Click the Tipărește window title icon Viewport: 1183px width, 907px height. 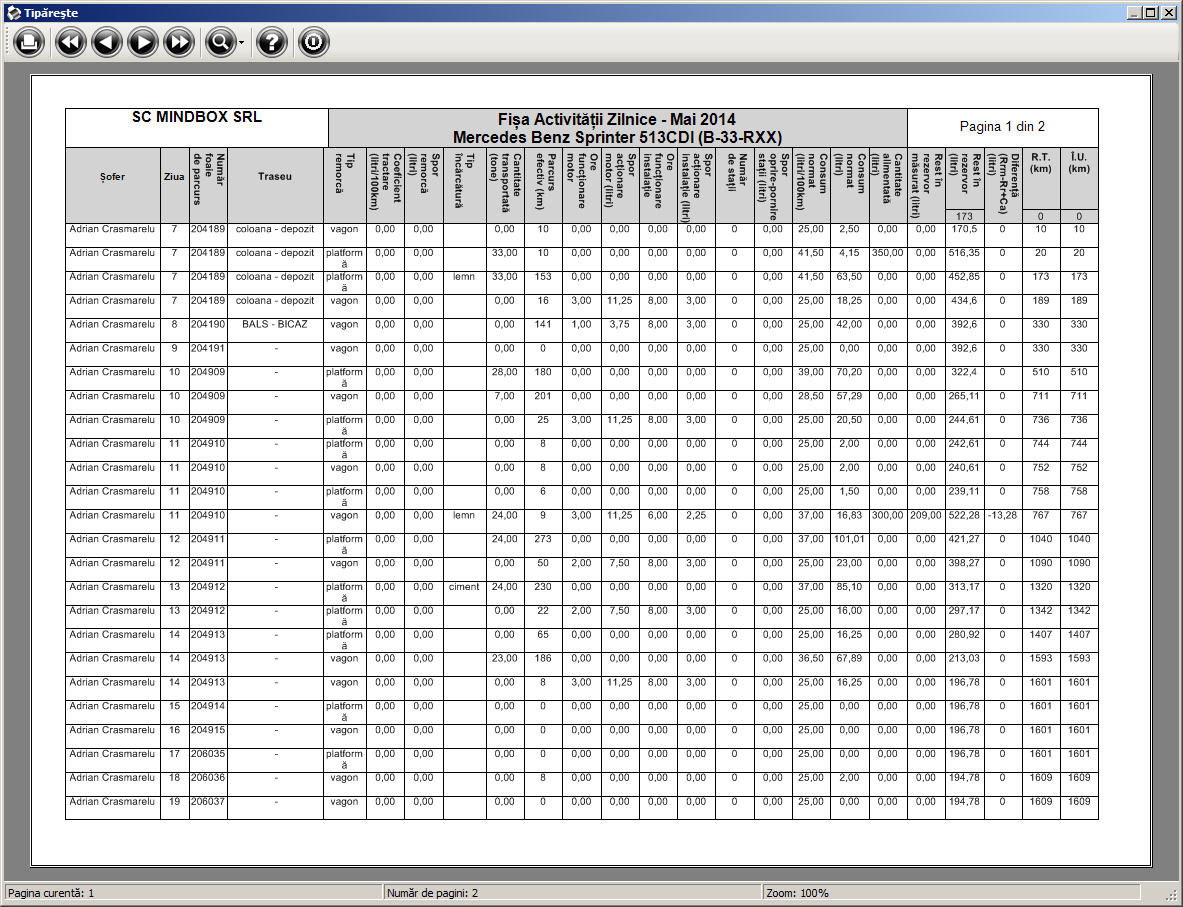12,13
